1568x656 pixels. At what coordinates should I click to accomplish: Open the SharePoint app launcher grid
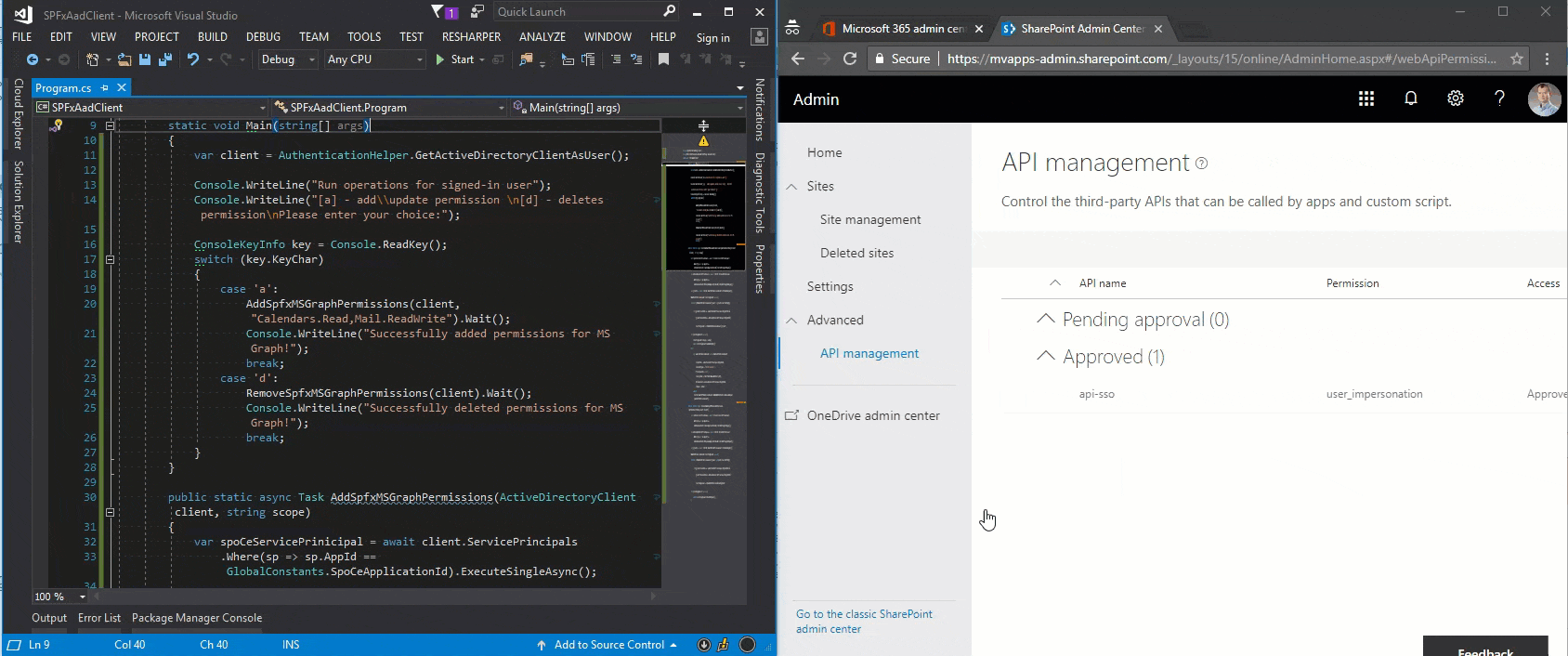point(1365,99)
